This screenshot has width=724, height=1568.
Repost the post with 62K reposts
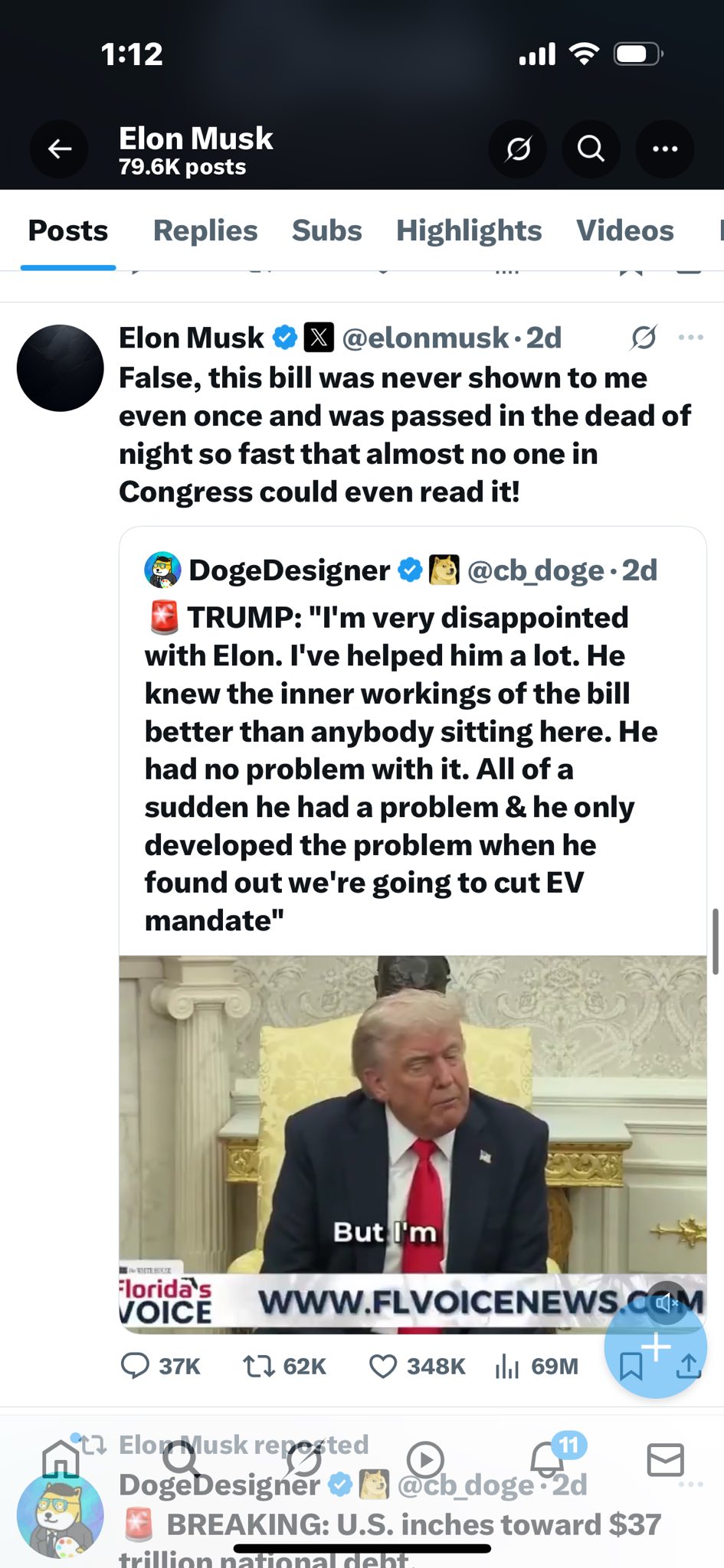pos(258,1366)
